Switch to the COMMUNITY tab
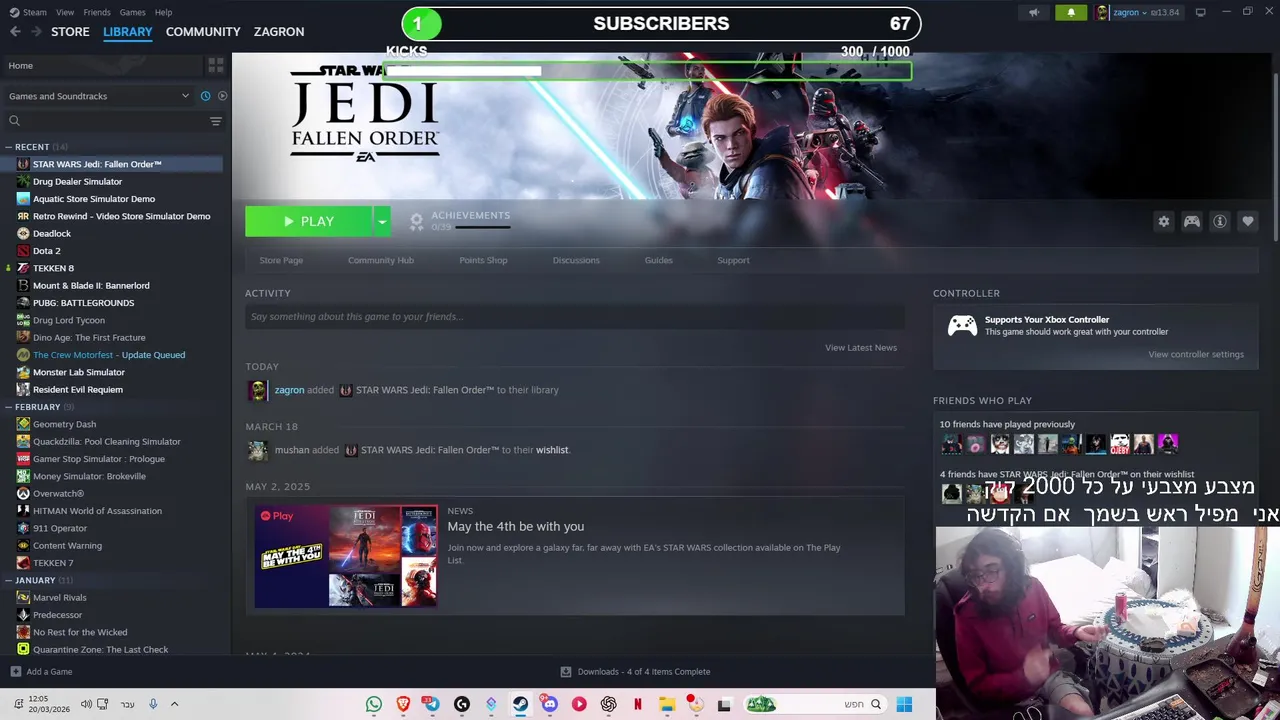Screen dimensions: 1280x720 click(203, 32)
